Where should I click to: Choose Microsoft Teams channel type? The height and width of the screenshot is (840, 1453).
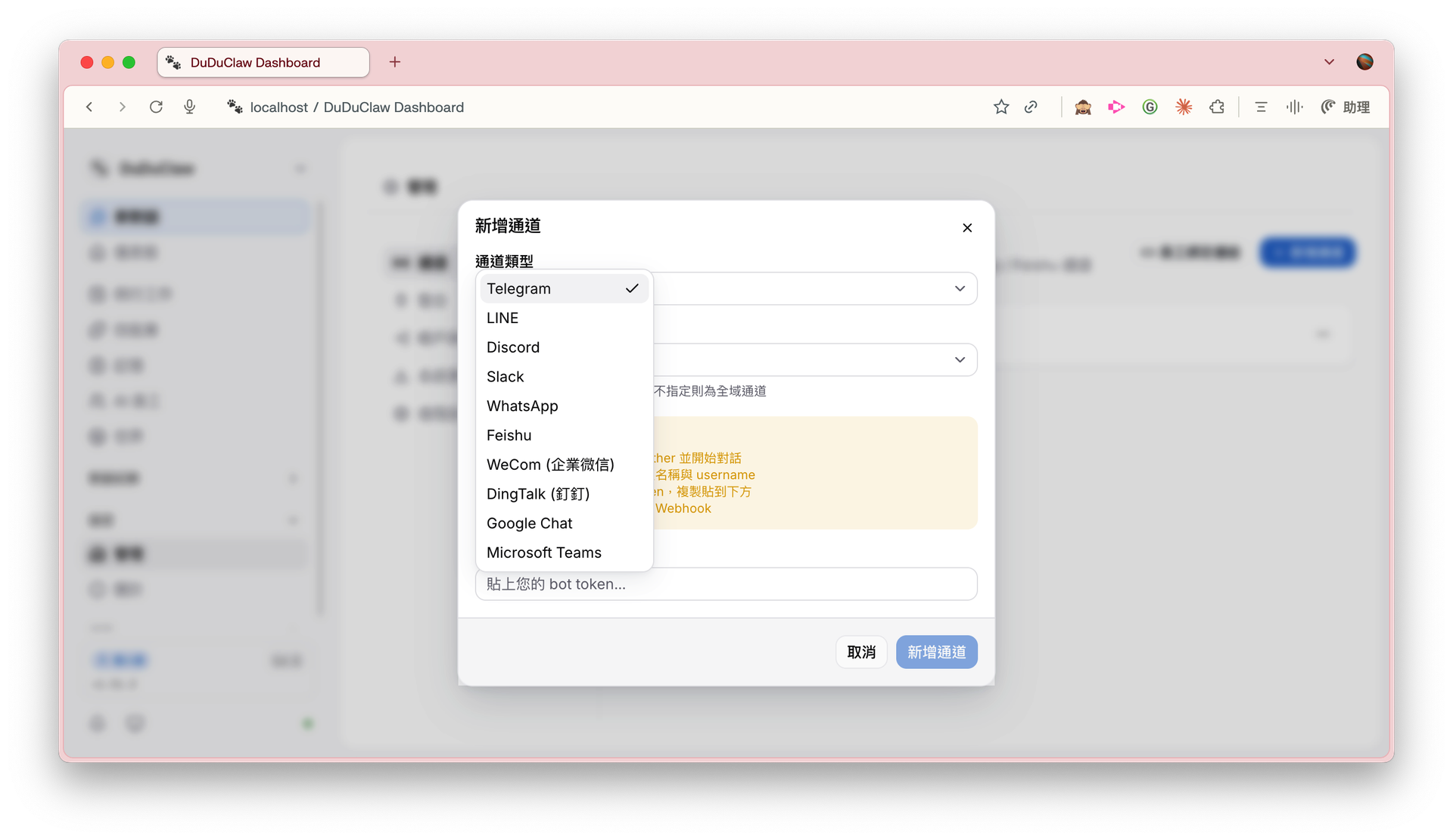pyautogui.click(x=564, y=553)
